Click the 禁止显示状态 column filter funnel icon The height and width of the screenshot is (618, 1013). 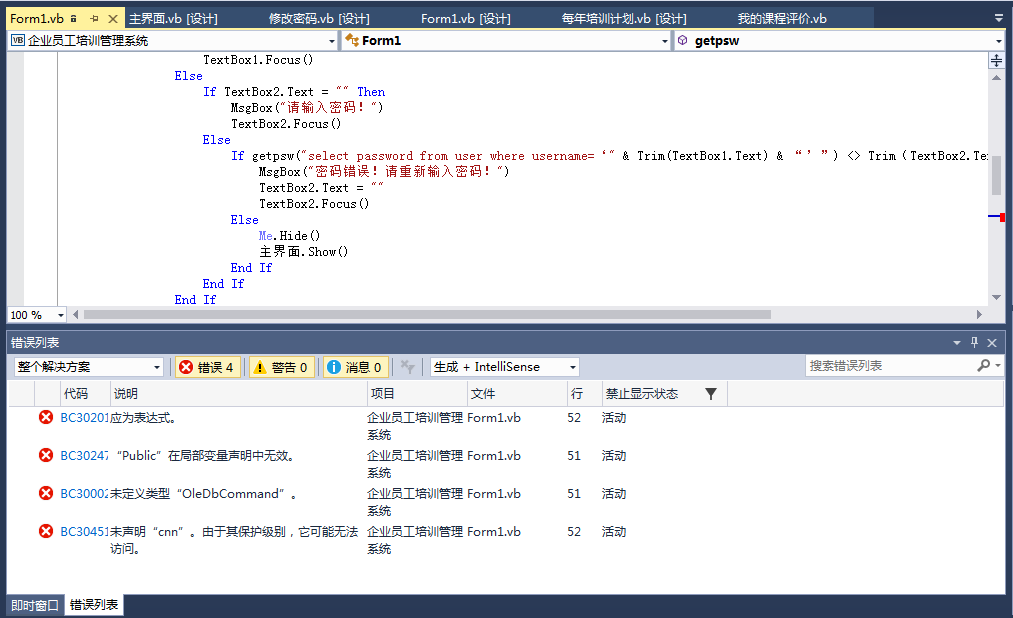[711, 394]
